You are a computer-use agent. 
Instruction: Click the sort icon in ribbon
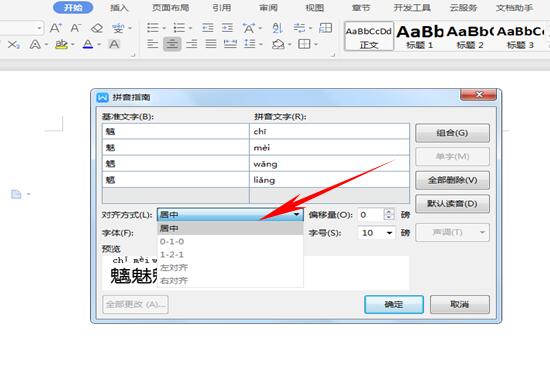pyautogui.click(x=277, y=28)
